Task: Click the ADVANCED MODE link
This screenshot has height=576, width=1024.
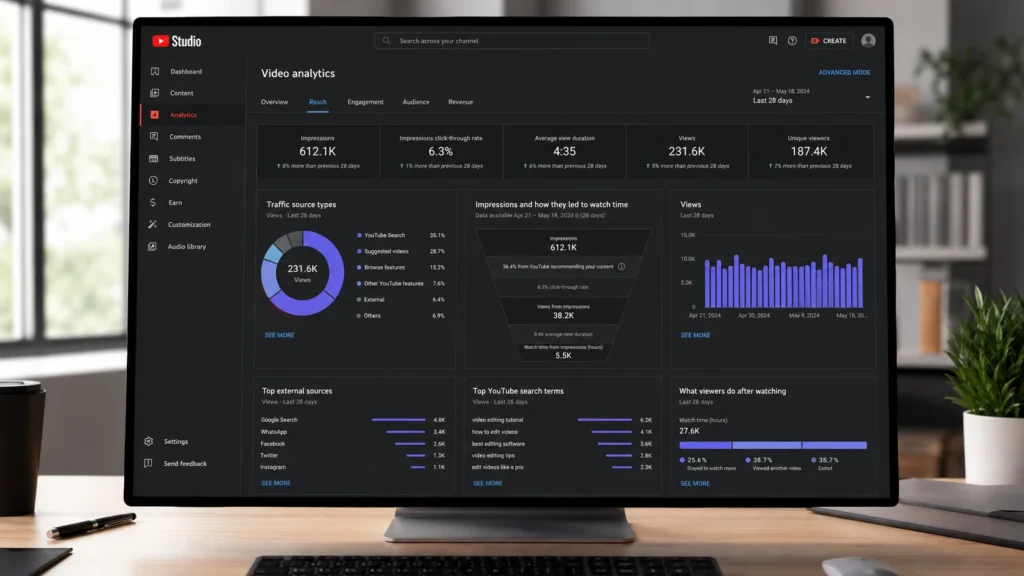Action: tap(844, 72)
